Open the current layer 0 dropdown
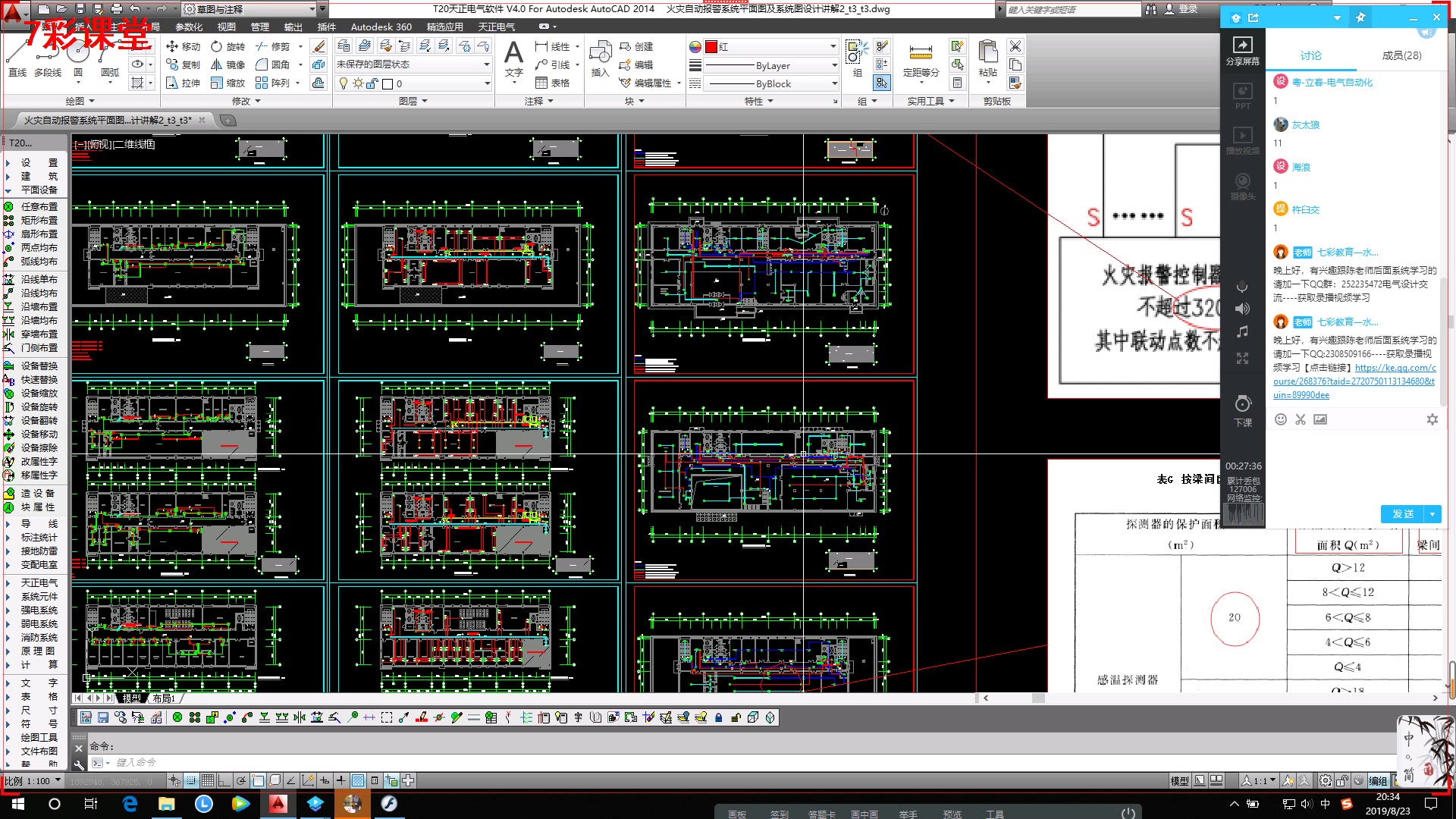The width and height of the screenshot is (1456, 819). [413, 83]
